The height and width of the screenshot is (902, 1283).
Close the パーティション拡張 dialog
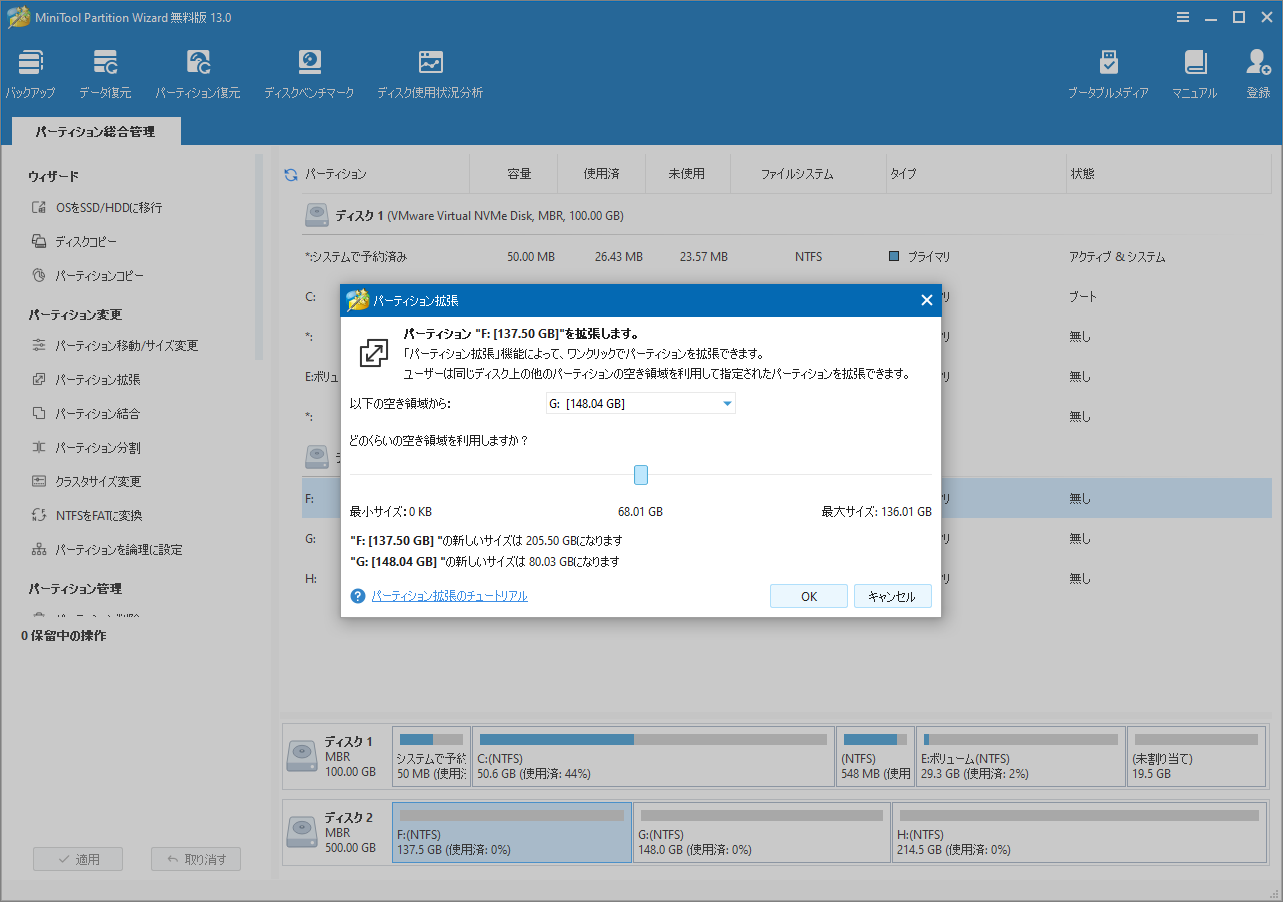point(926,300)
